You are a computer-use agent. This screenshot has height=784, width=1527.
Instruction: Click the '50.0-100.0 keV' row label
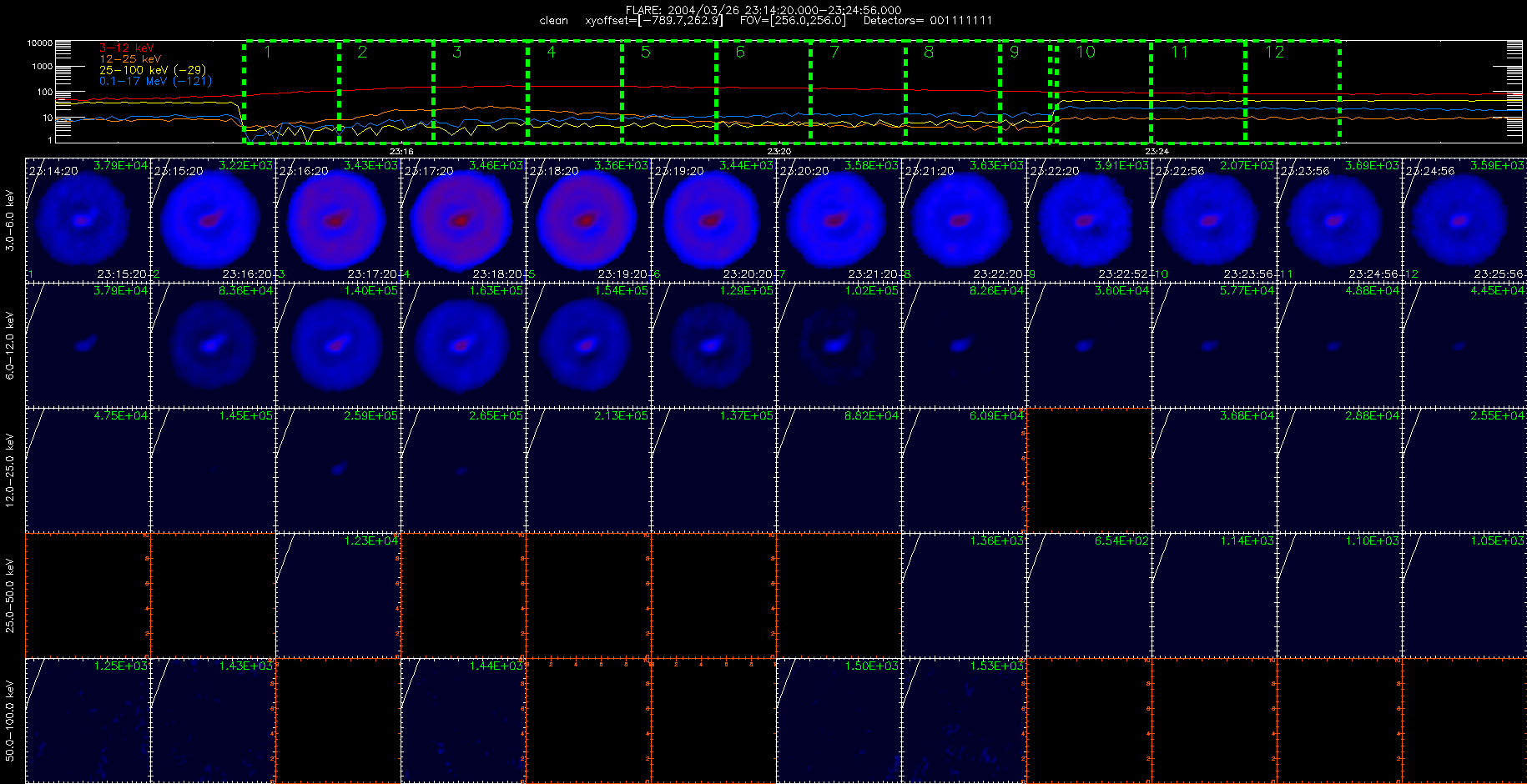10,721
